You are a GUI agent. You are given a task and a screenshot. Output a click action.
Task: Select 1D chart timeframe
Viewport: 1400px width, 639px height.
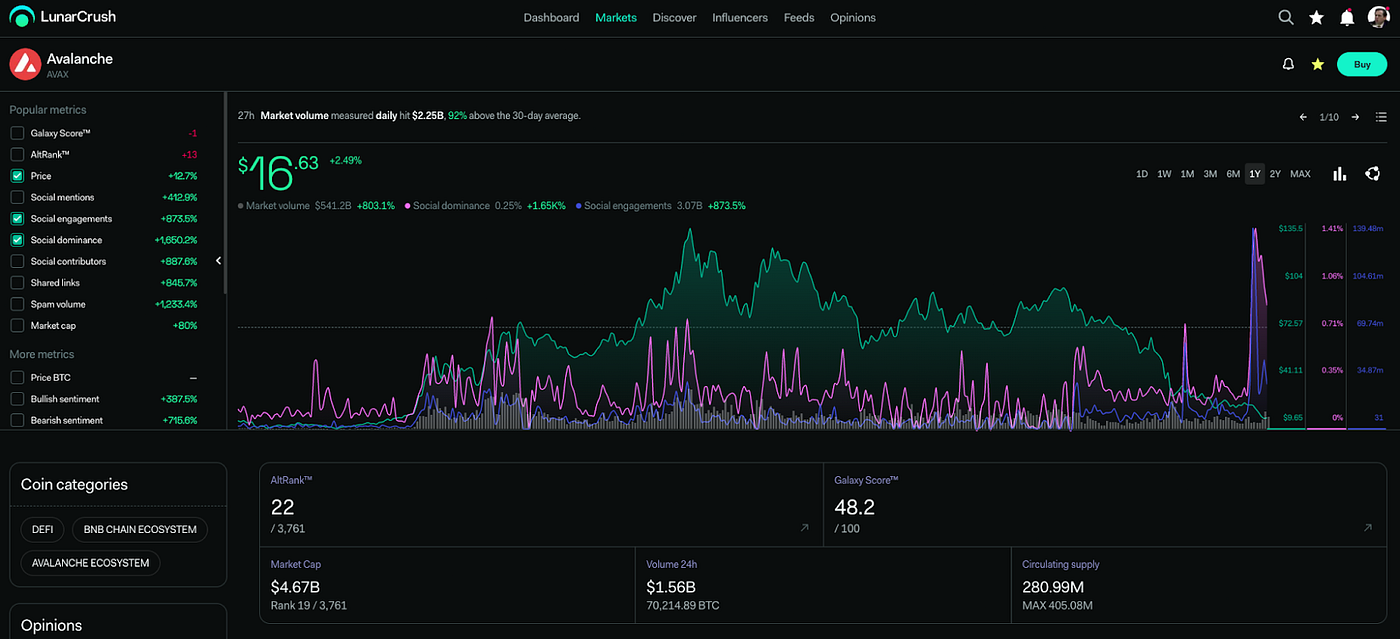tap(1142, 174)
